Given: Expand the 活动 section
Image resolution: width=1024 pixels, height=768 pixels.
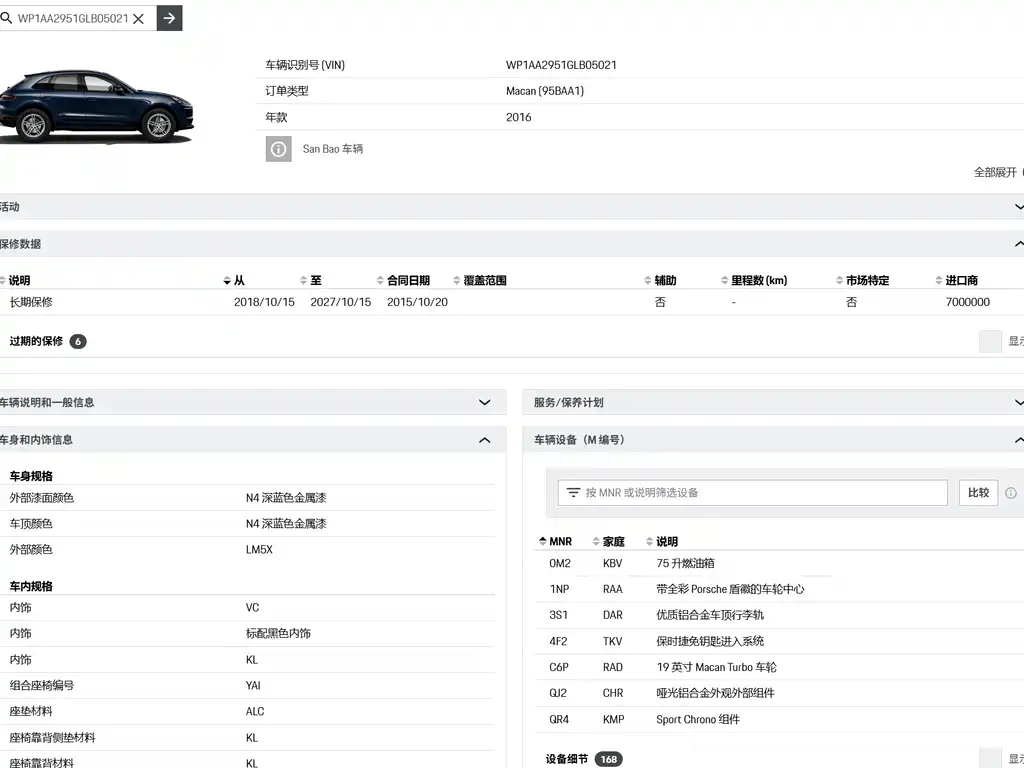Looking at the screenshot, I should (1018, 207).
